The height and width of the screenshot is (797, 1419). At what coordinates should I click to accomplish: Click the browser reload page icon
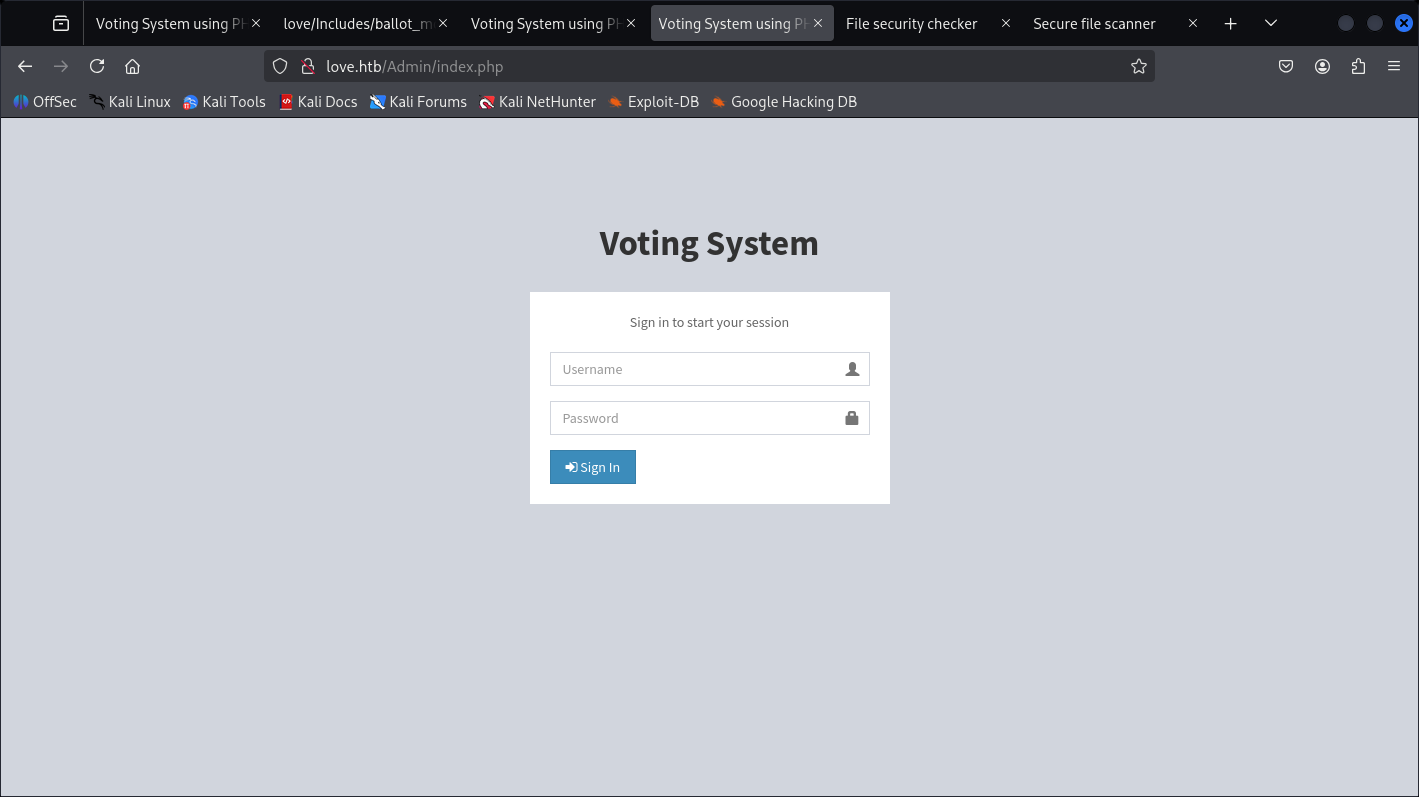click(x=97, y=66)
